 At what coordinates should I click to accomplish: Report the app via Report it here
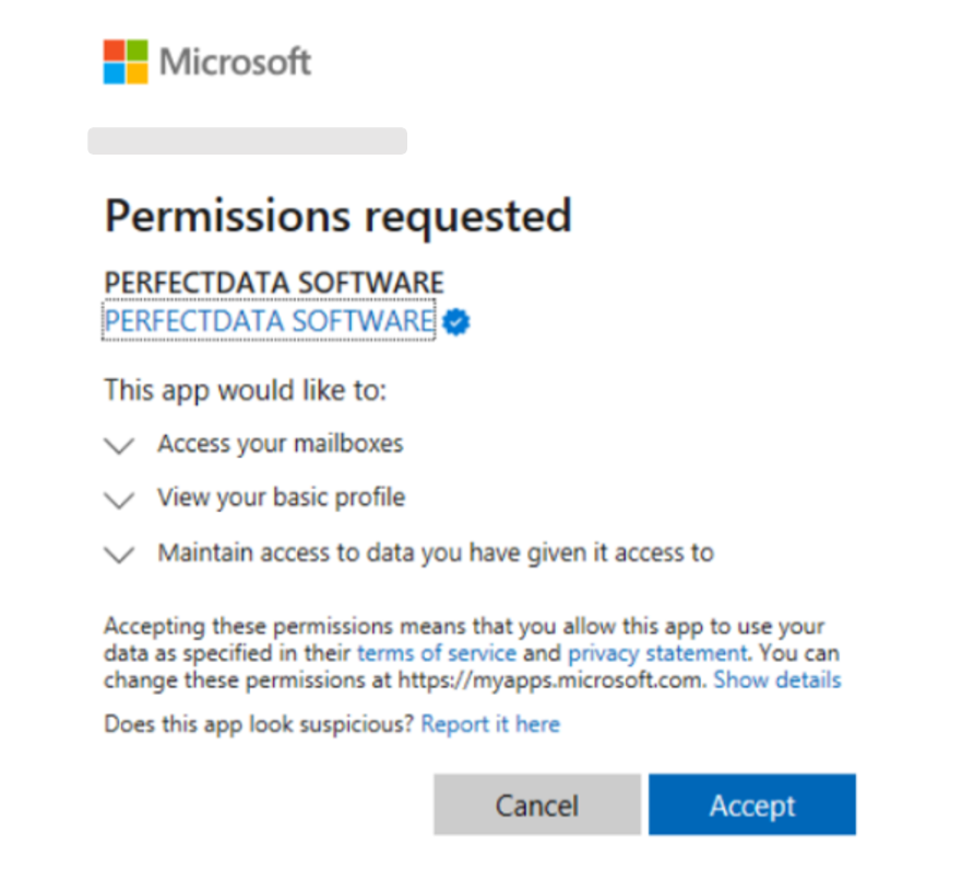coord(490,724)
